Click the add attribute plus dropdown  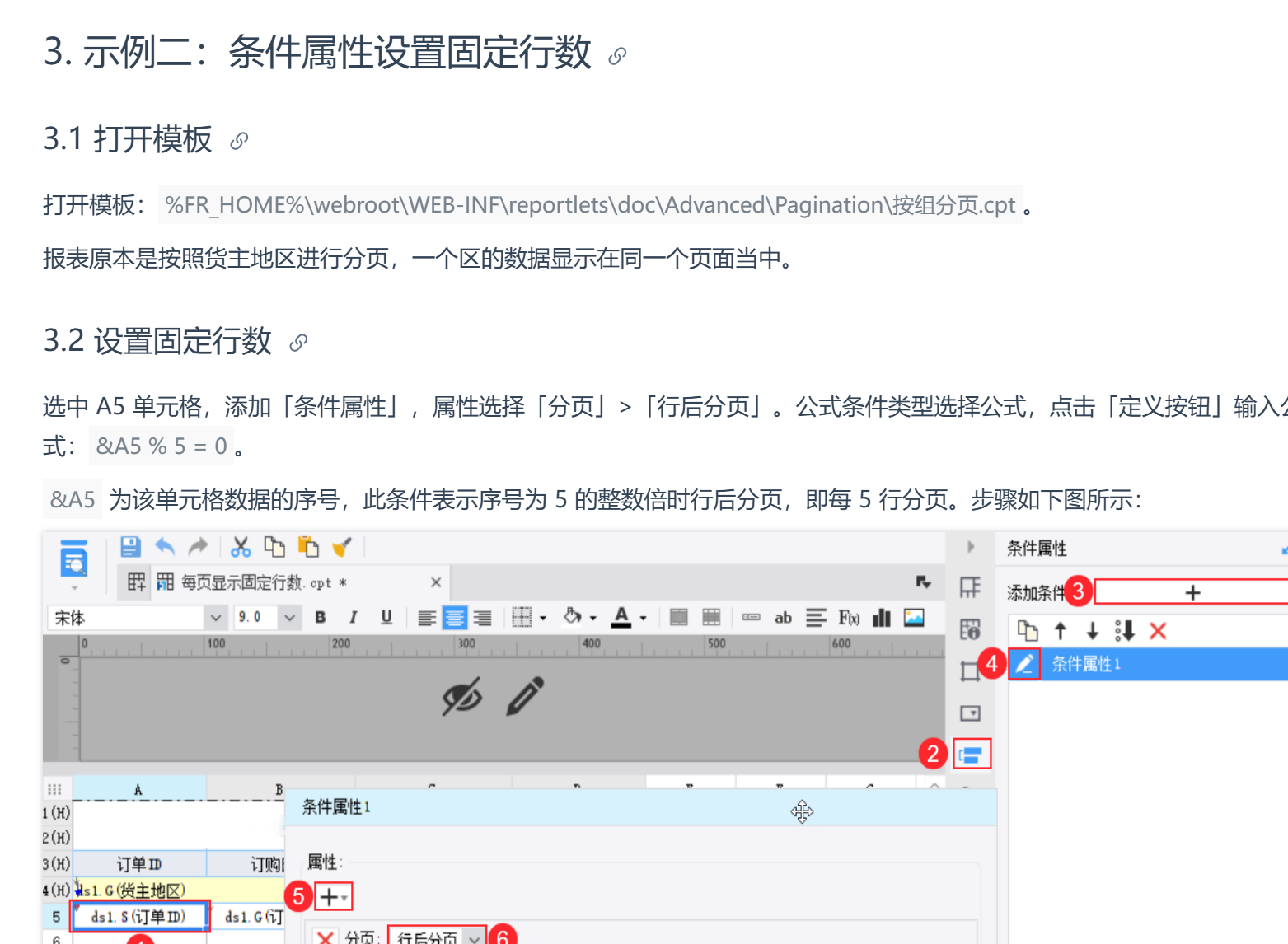pos(333,896)
